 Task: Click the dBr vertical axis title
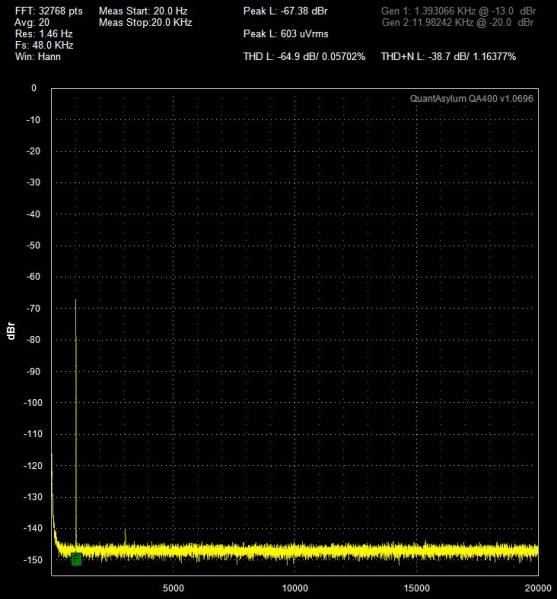[x=11, y=331]
